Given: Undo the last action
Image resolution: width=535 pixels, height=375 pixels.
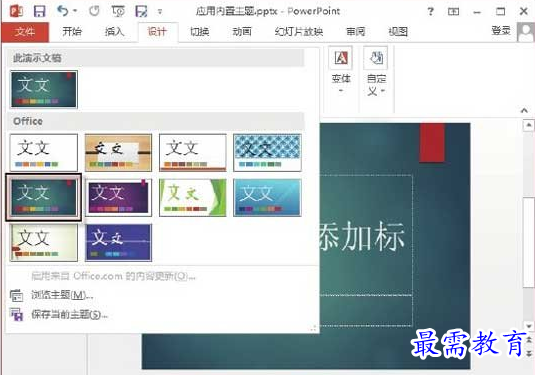Looking at the screenshot, I should pyautogui.click(x=63, y=11).
